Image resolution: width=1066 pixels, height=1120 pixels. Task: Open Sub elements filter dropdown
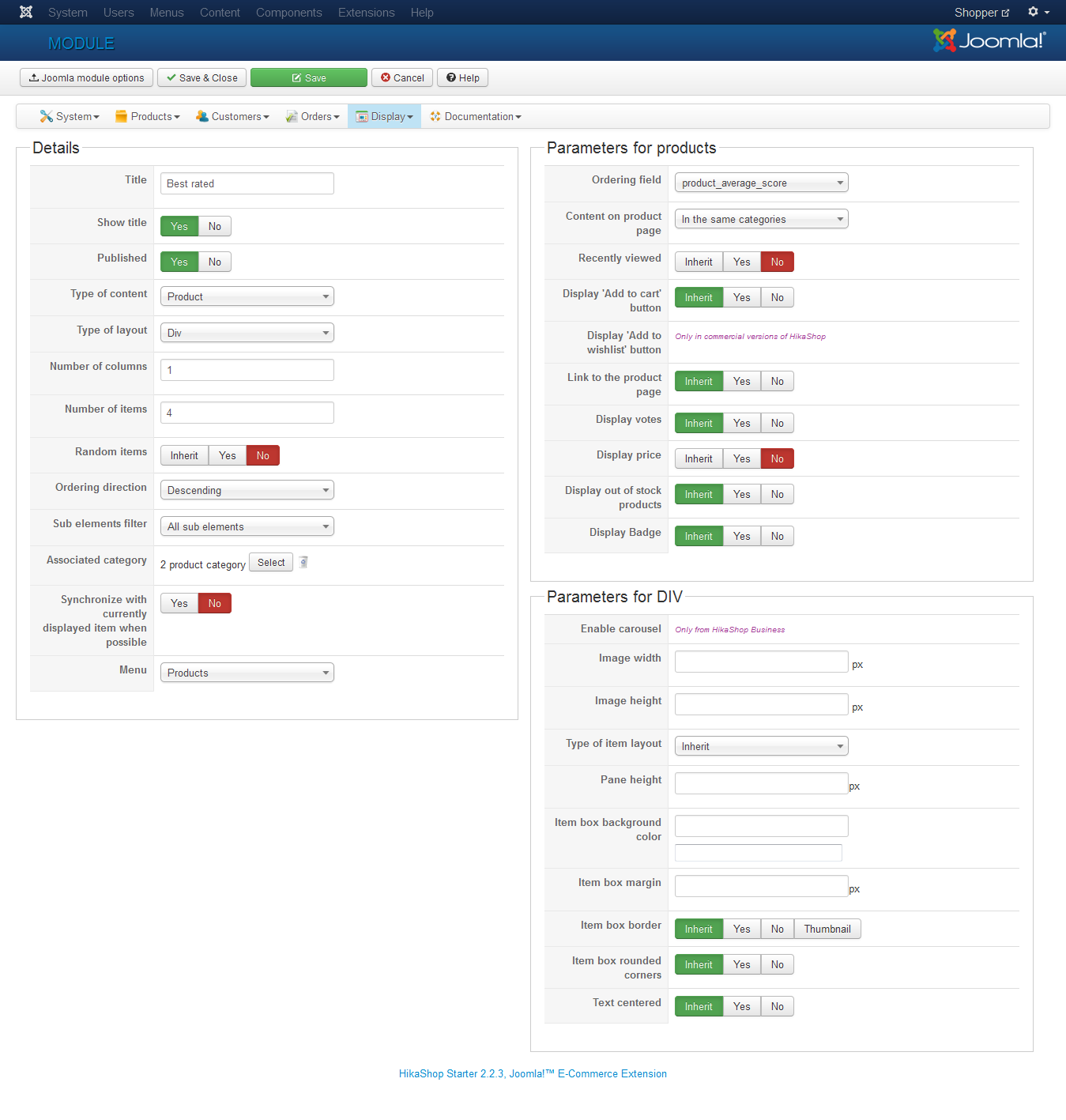(x=247, y=526)
